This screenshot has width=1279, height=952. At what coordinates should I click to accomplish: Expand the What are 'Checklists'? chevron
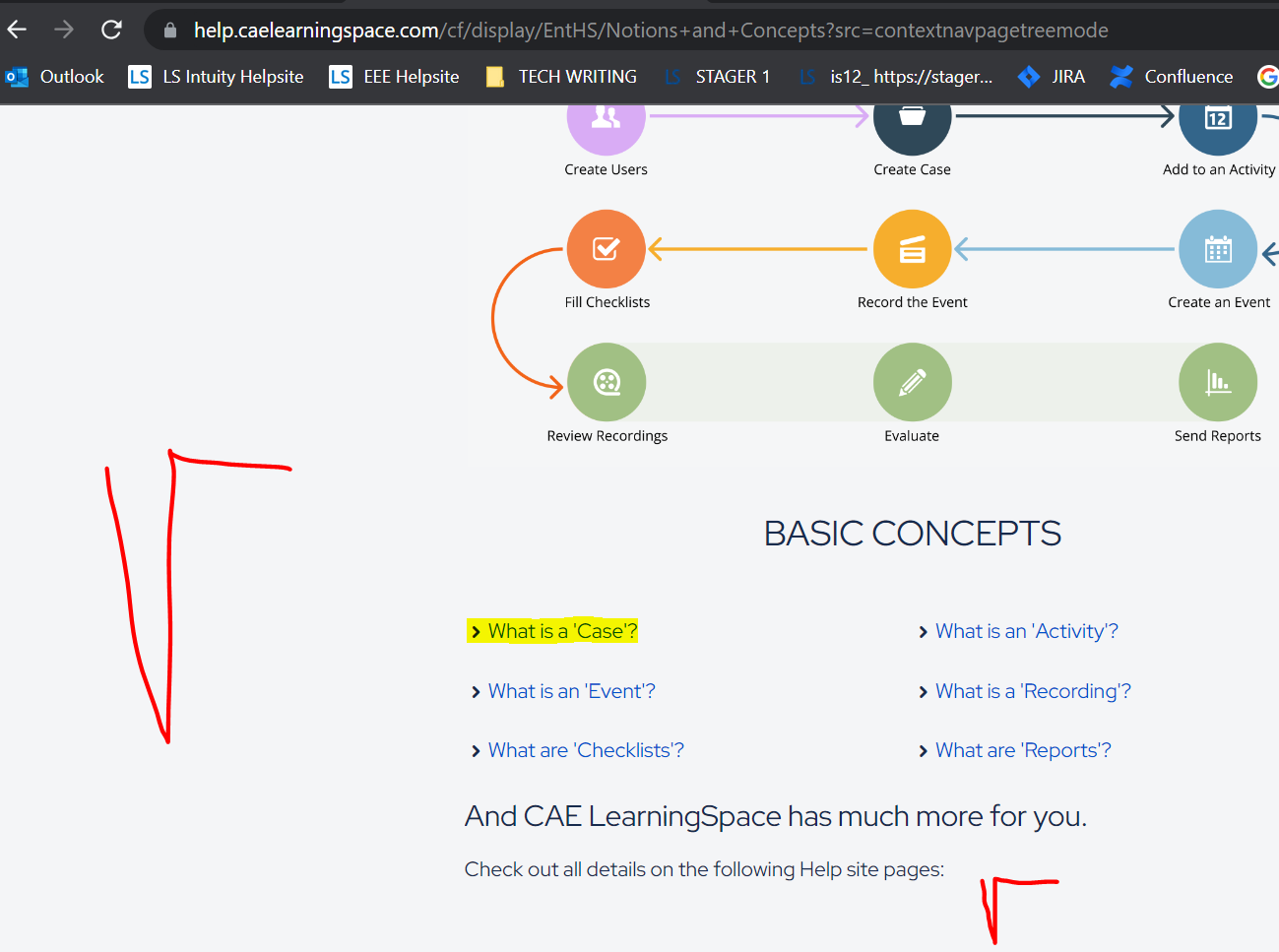point(476,751)
